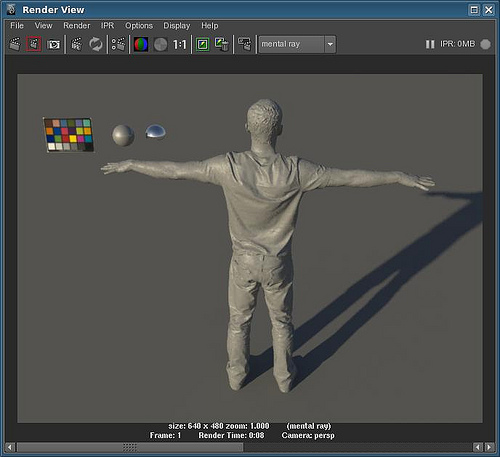Open the Options menu
The height and width of the screenshot is (457, 500).
tap(139, 26)
